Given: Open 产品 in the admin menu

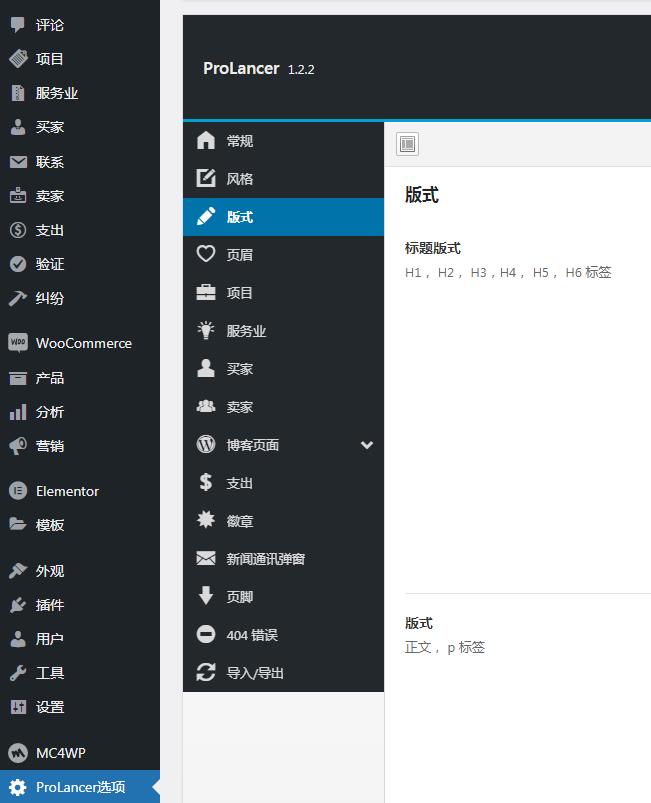Looking at the screenshot, I should click(80, 378).
